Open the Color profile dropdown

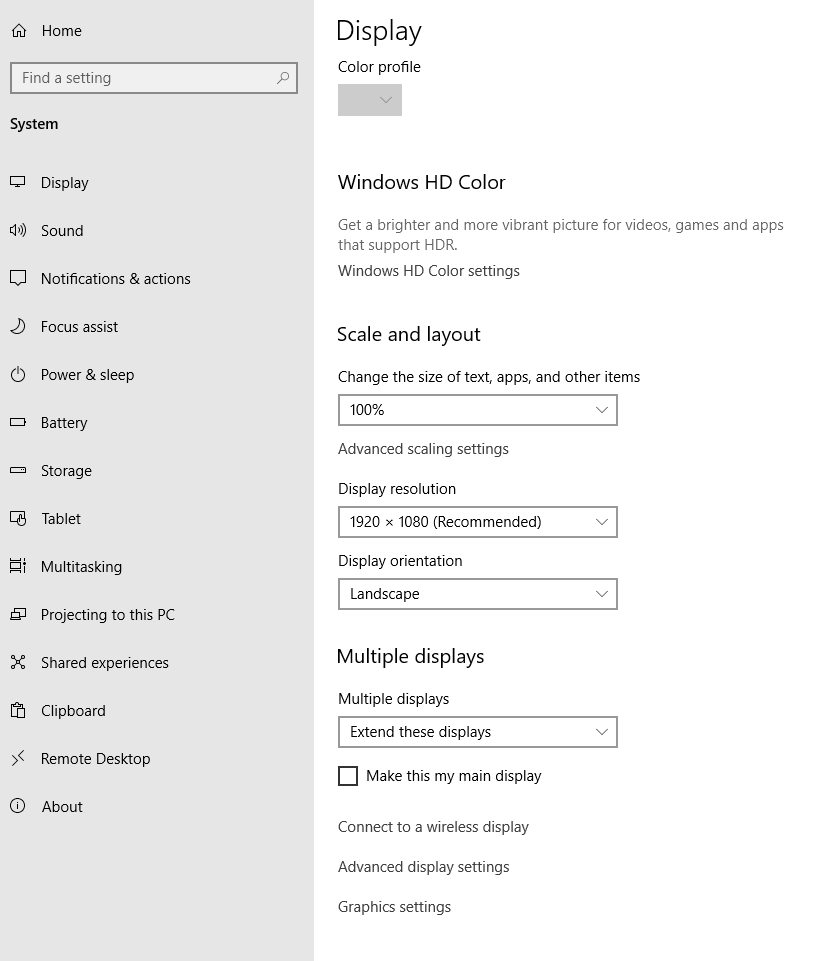[370, 100]
